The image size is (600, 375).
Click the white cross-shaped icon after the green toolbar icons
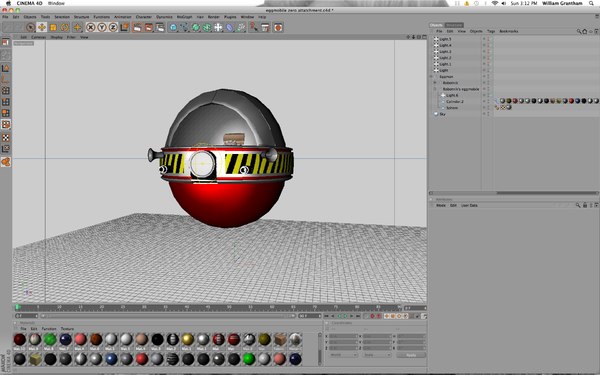(x=218, y=27)
